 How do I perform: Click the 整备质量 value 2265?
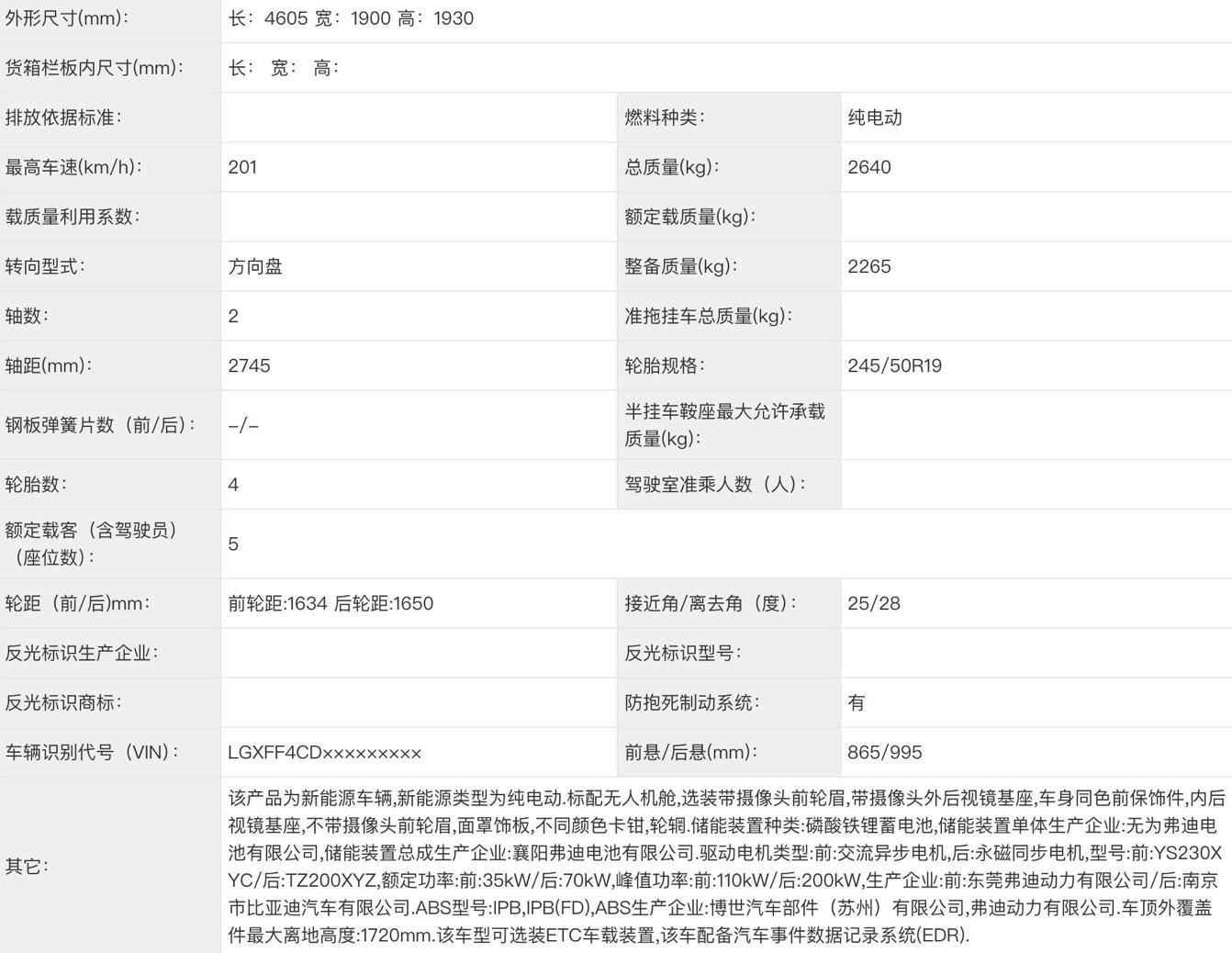tap(869, 266)
